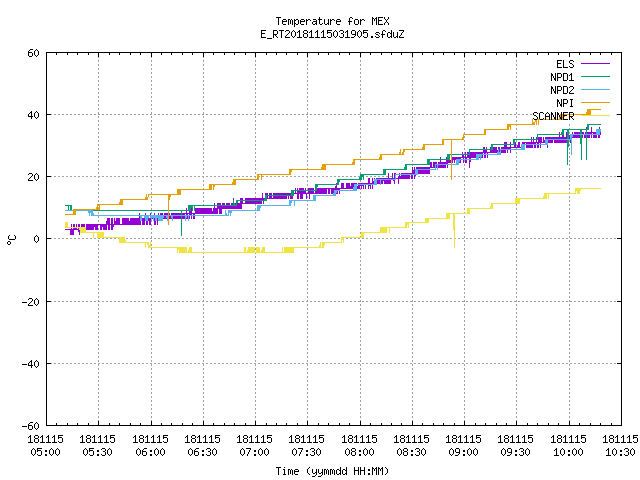Screen dimensions: 640x480
Task: Click the purple ELS legend line sample
Action: tap(595, 64)
